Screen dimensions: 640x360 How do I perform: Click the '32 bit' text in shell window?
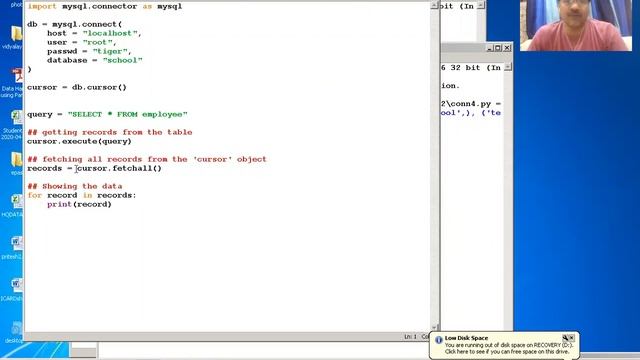(x=465, y=68)
